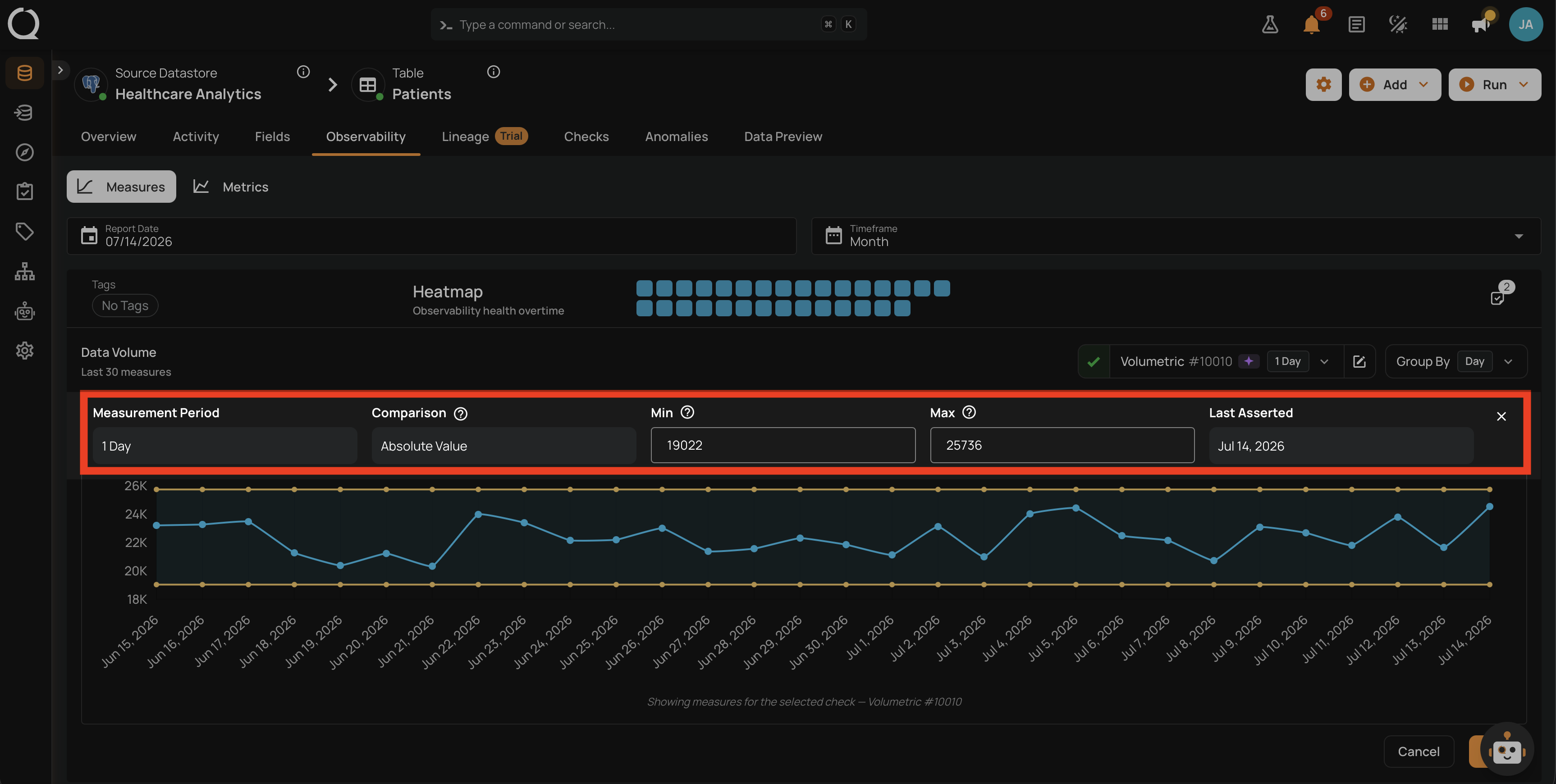Select the Explore compass sidebar icon
Viewport: 1556px width, 784px height.
[24, 152]
